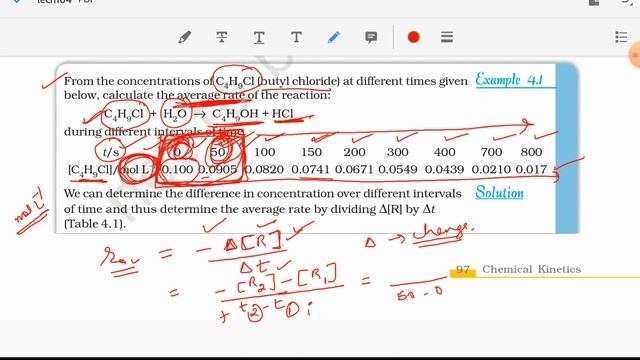Click concentration value 0.0741
640x360 pixels.
point(310,169)
